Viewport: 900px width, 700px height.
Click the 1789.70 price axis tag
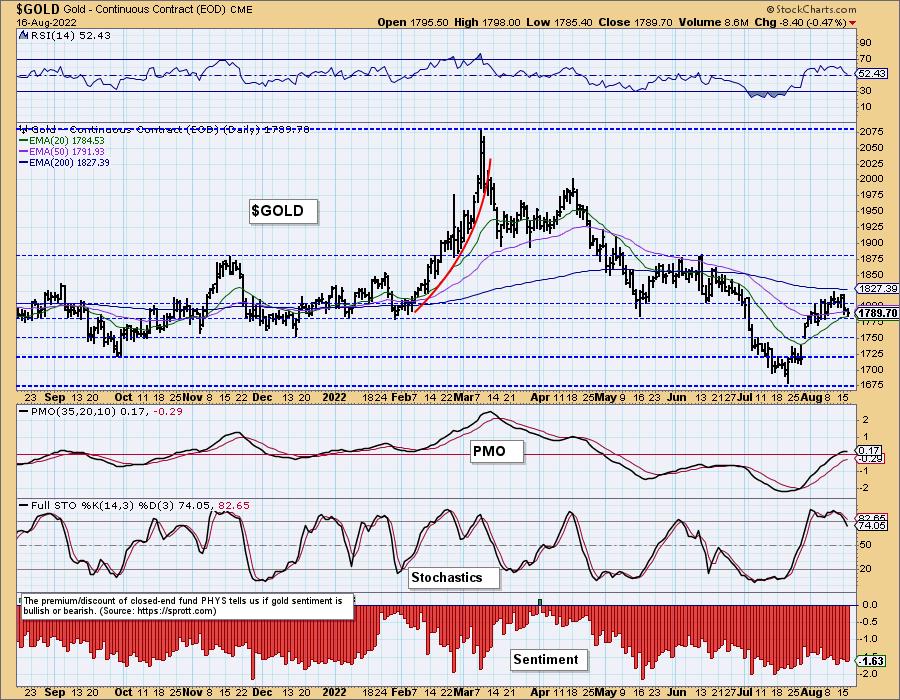877,313
